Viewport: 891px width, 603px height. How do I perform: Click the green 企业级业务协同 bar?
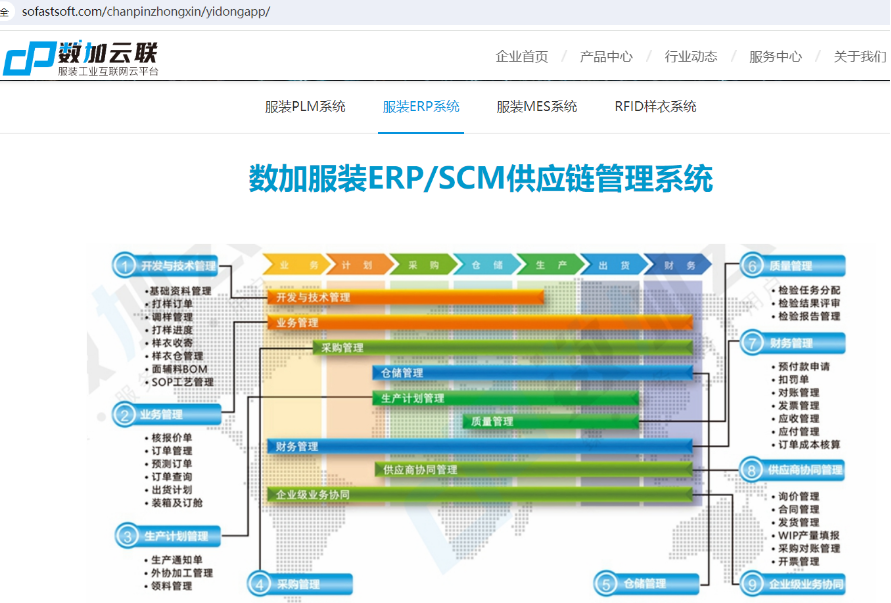coord(480,494)
